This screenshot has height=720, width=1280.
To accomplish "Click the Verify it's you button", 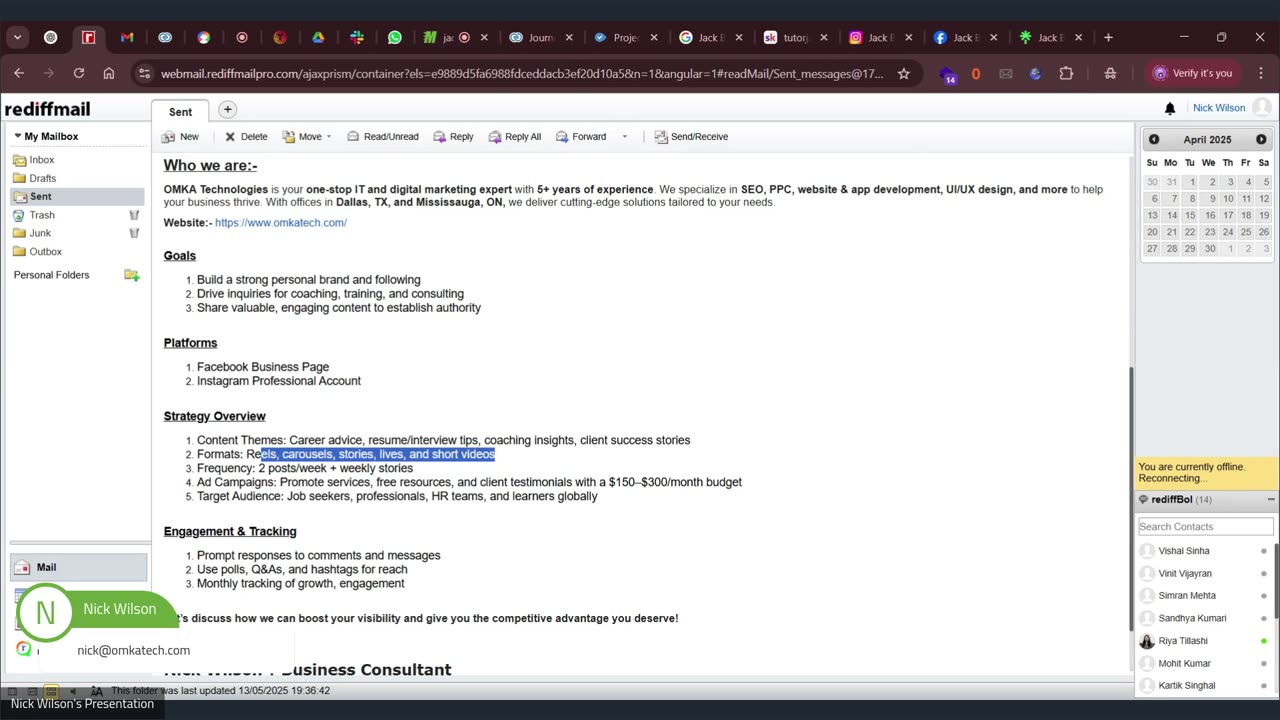I will point(1192,73).
